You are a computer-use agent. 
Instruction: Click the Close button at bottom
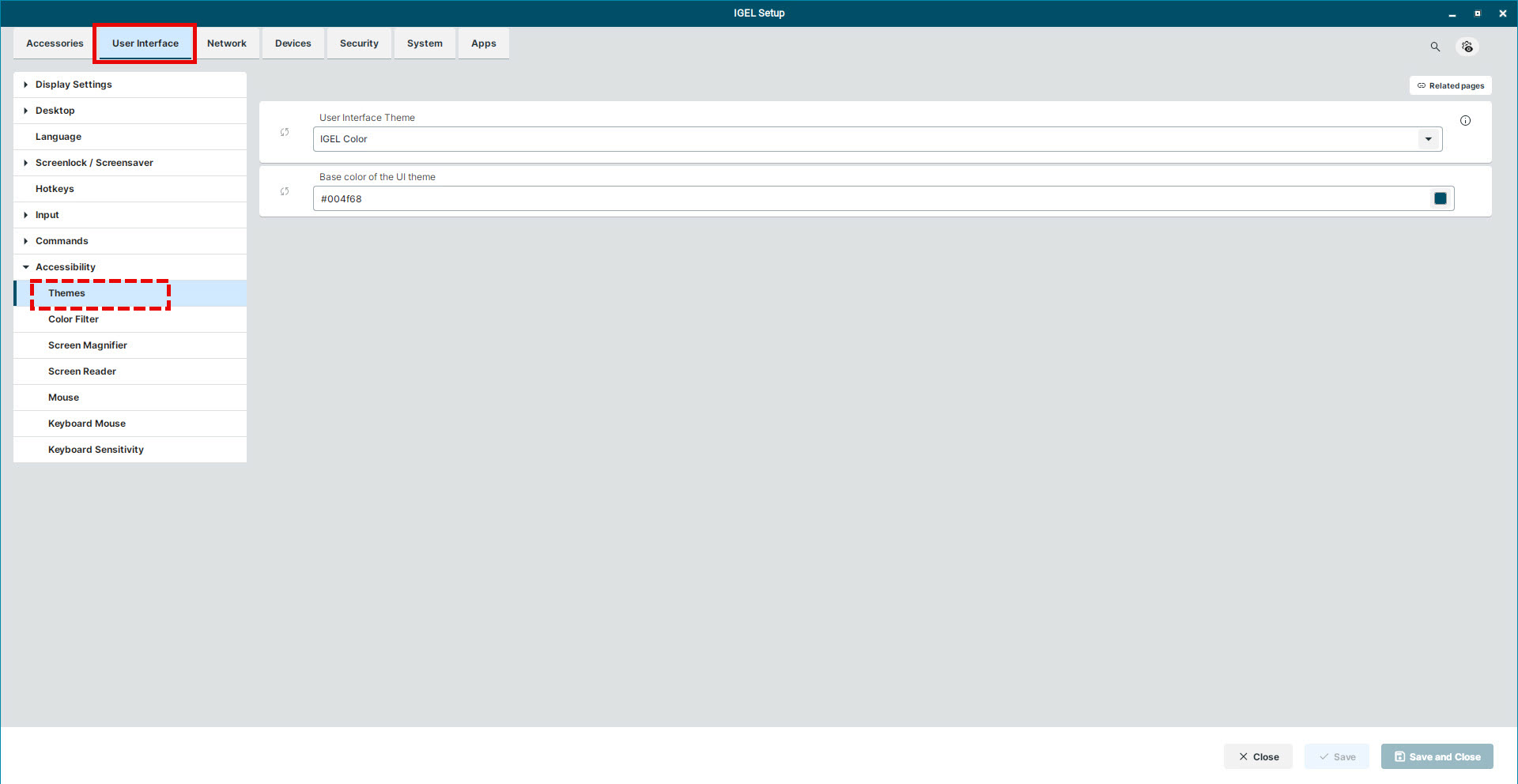1258,756
